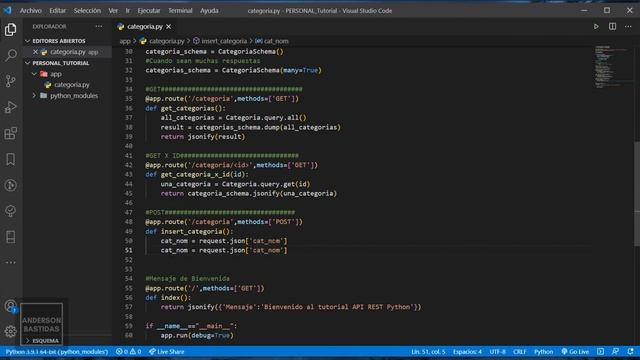Open the Explorer view in activity bar
Image resolution: width=640 pixels, height=360 pixels.
[x=11, y=29]
